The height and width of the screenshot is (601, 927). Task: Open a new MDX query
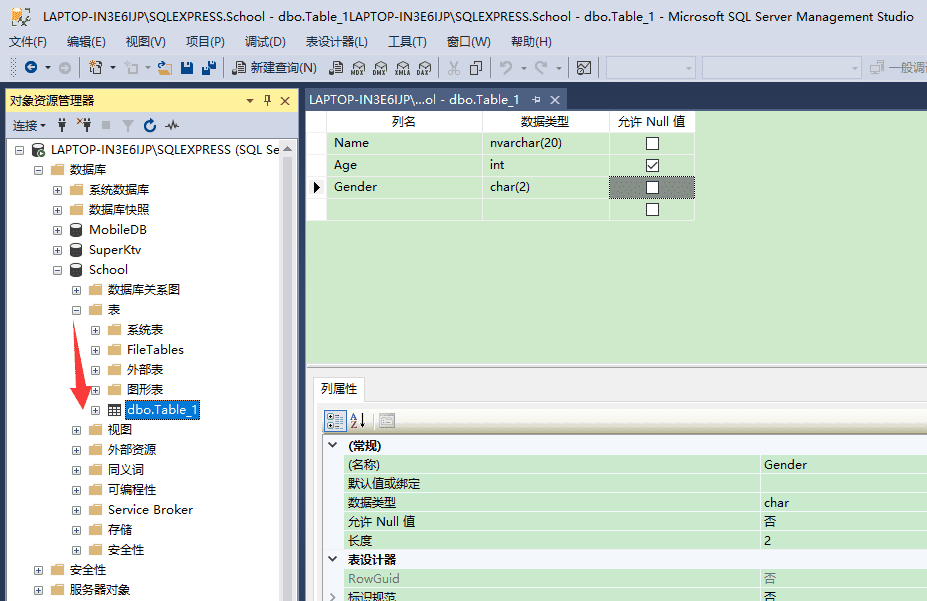357,68
